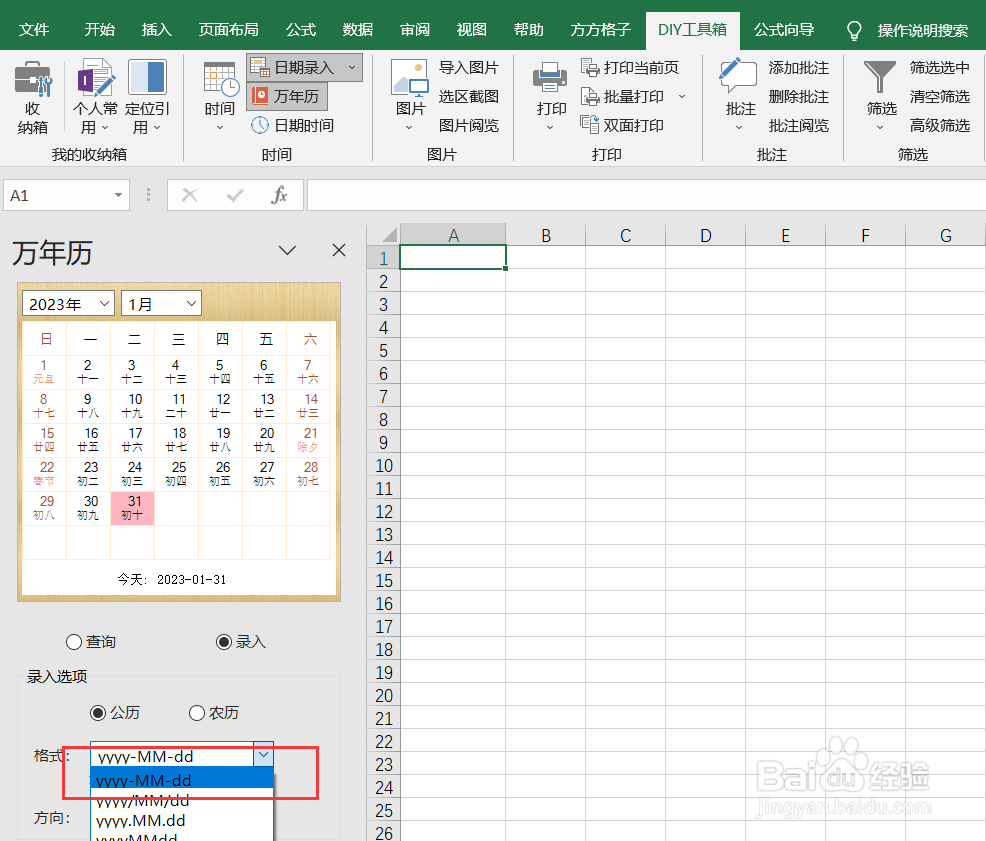Switch to the 页面布局 tab
The width and height of the screenshot is (986, 841).
point(228,30)
